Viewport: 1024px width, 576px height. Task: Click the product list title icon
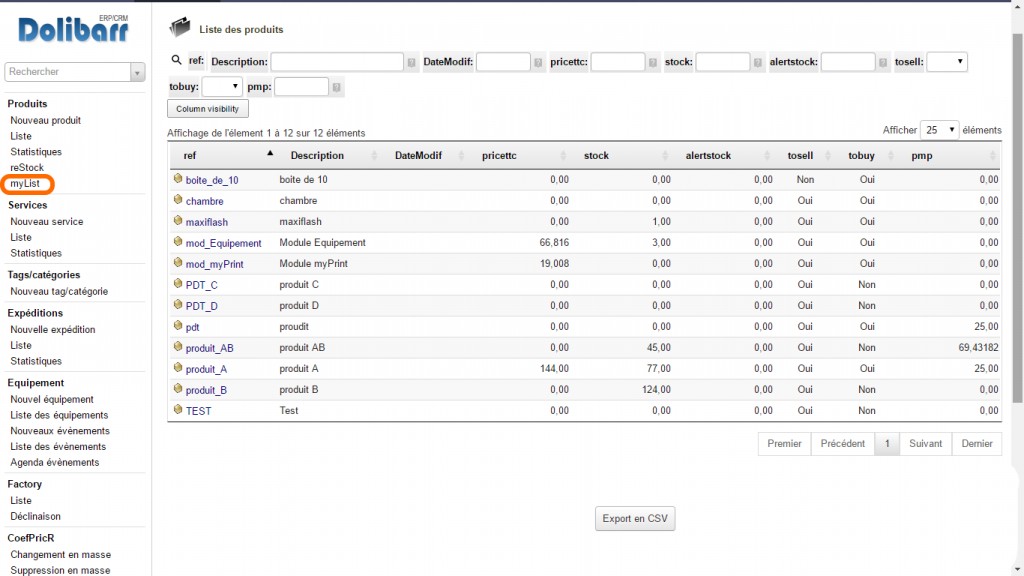click(x=180, y=28)
